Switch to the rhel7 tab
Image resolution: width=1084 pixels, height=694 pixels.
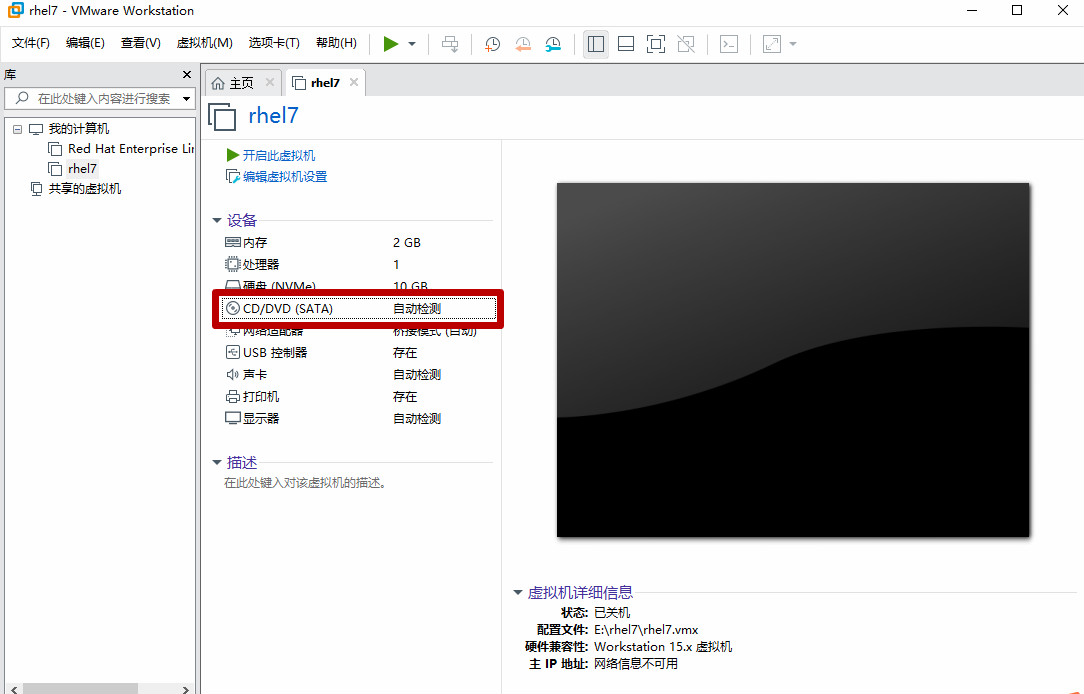point(325,83)
